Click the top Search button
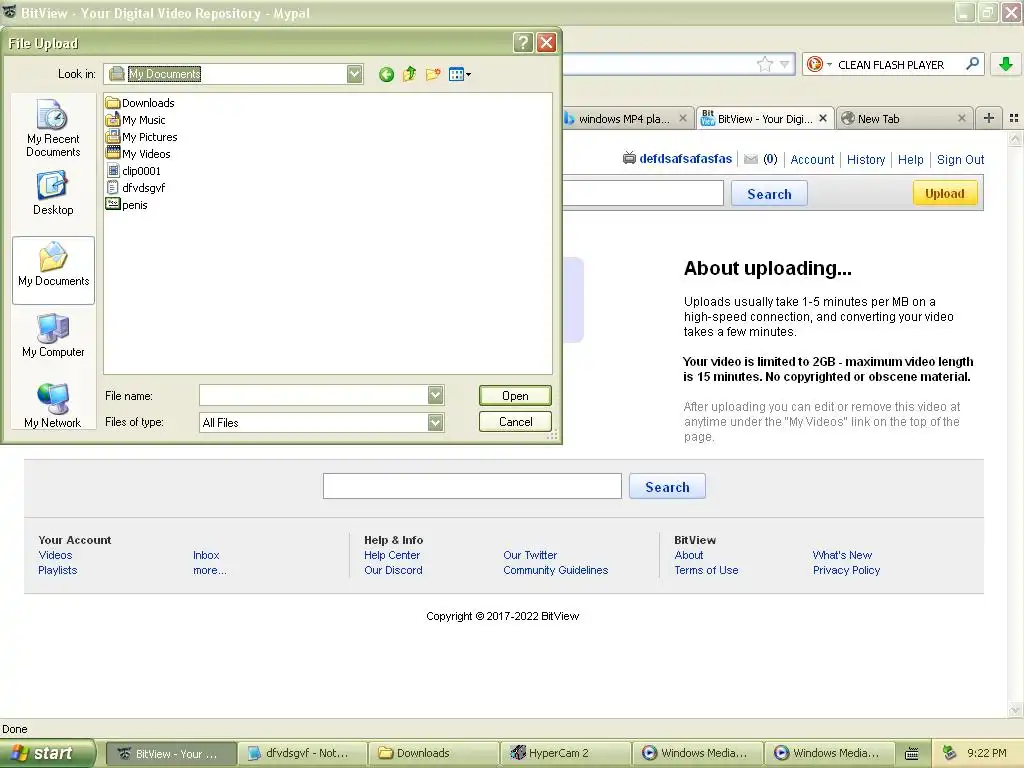Screen dimensions: 1024x768 [x=769, y=194]
